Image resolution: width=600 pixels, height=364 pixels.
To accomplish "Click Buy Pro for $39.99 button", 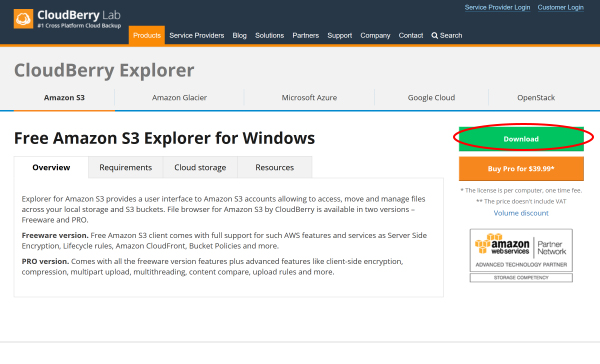I will (521, 169).
